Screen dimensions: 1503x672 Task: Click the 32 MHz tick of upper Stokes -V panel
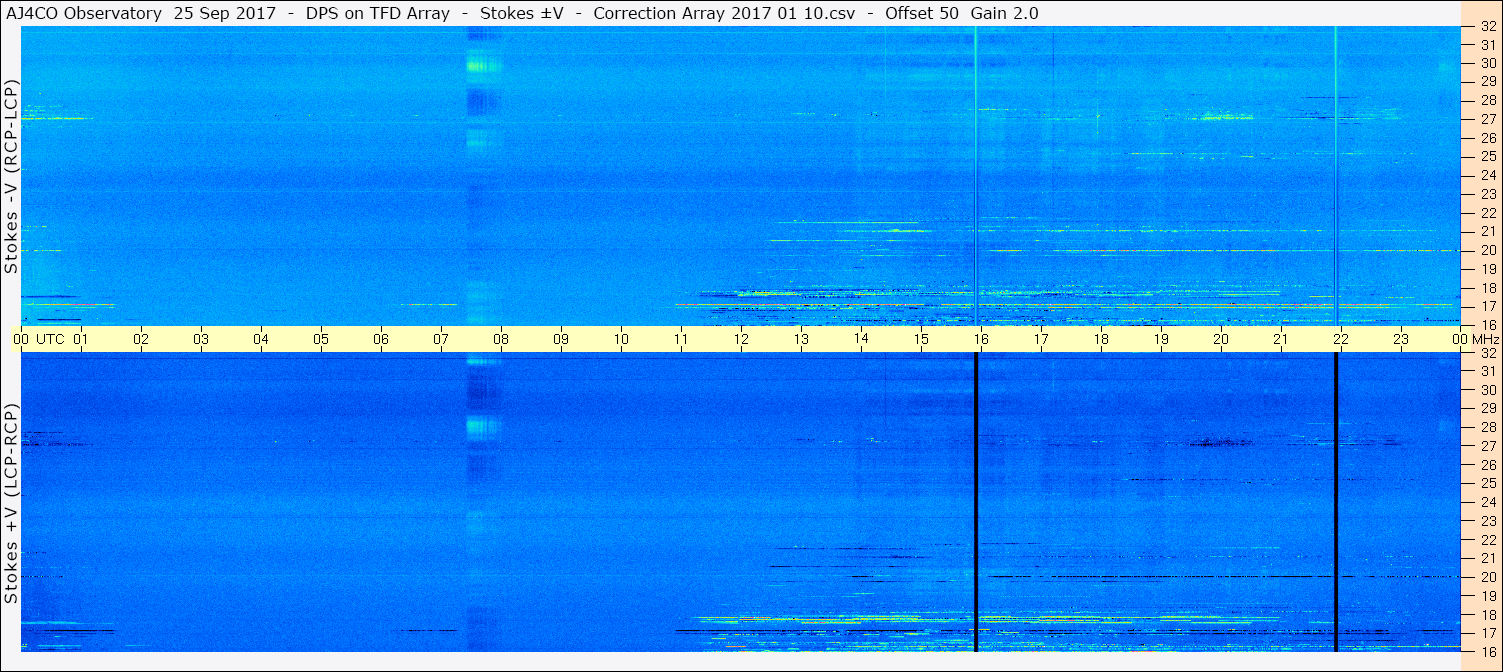(1487, 27)
